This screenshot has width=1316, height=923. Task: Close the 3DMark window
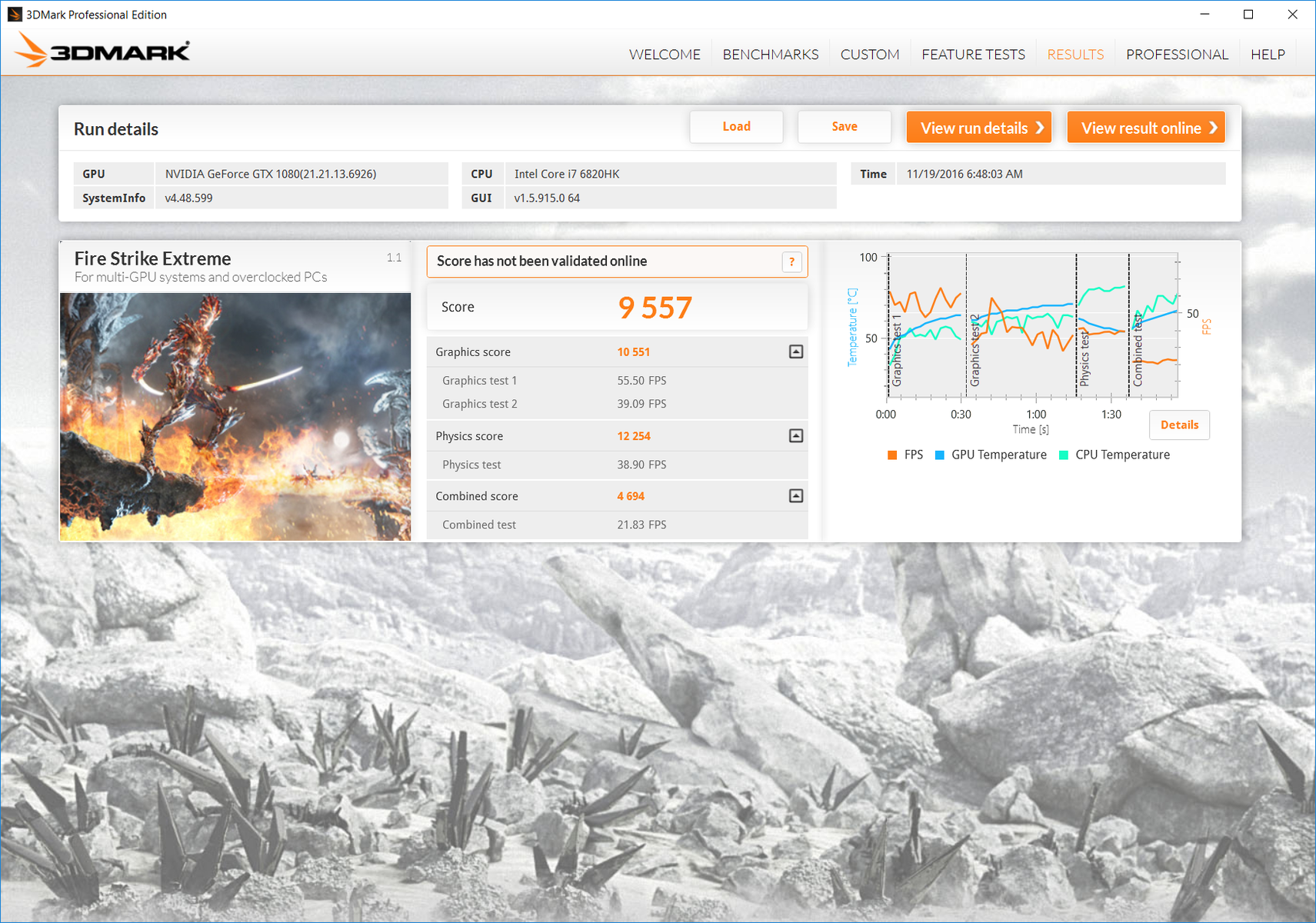tap(1292, 15)
